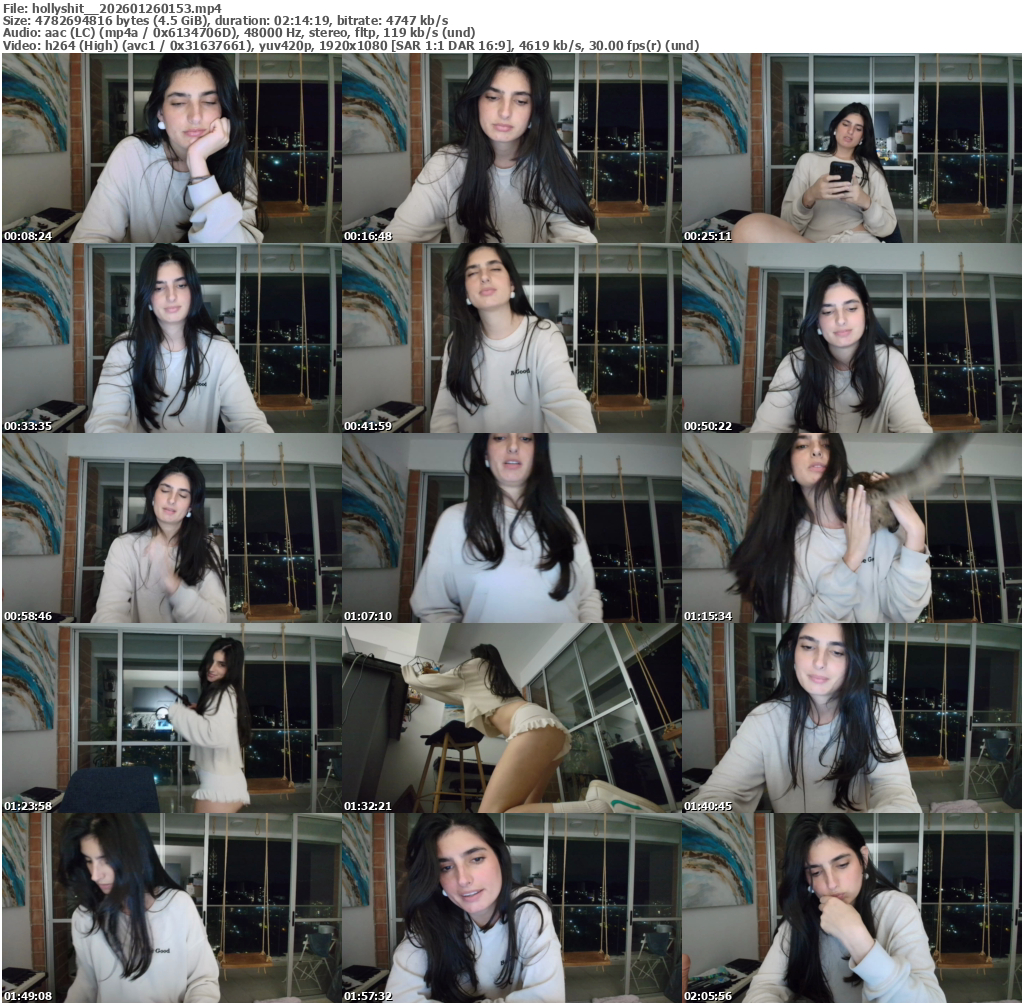
Task: Click the Video h264 stream info line
Action: 351,46
